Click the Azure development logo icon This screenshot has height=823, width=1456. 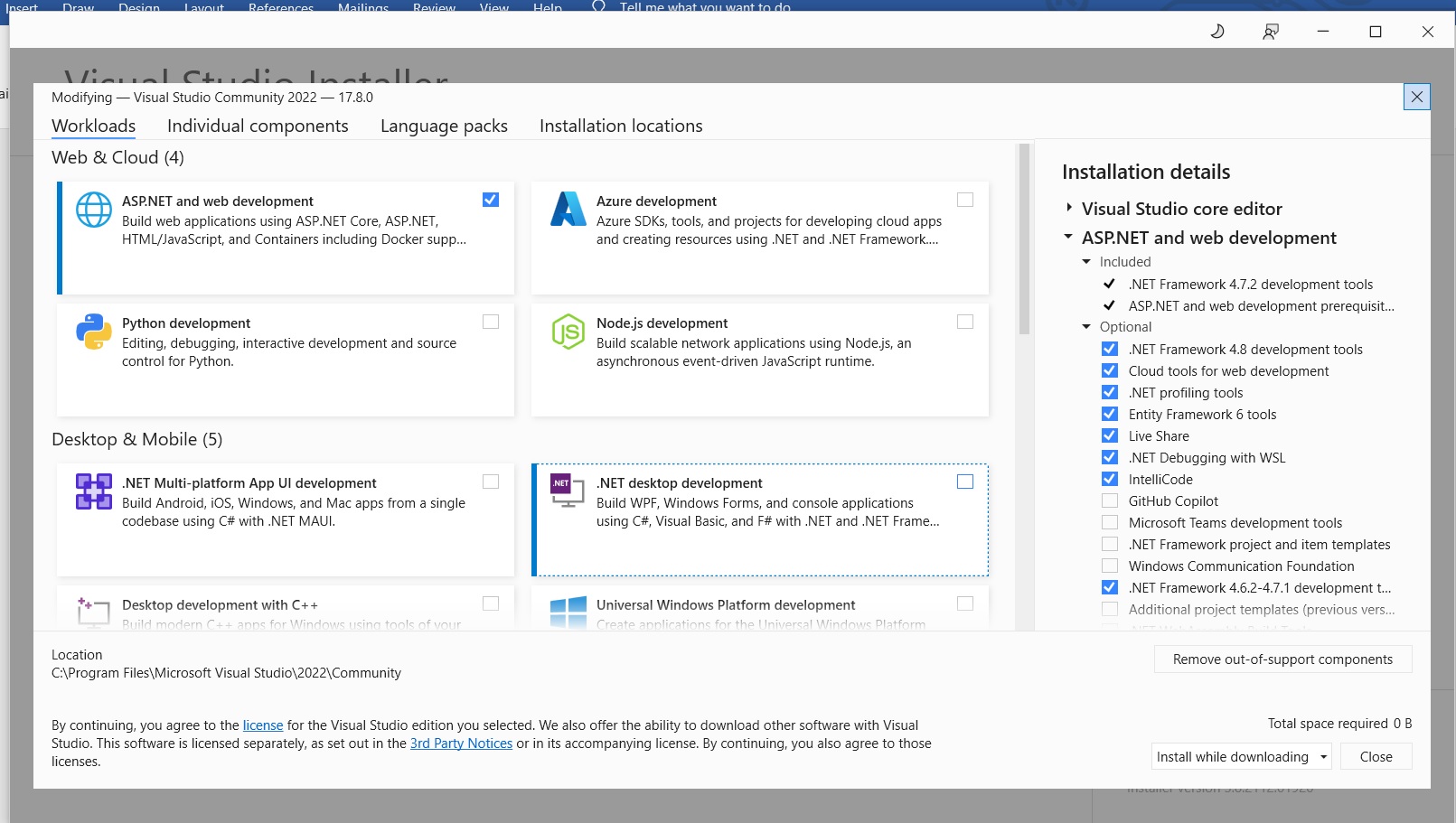[x=568, y=210]
